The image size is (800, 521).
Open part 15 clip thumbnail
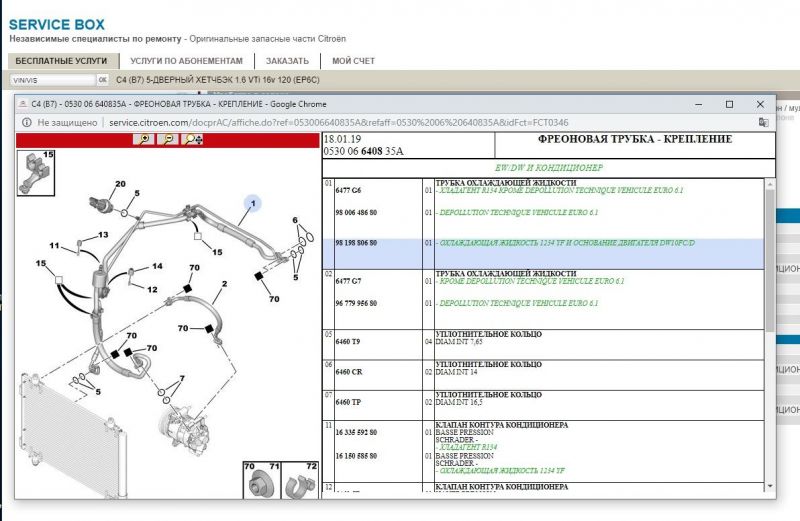pos(36,171)
